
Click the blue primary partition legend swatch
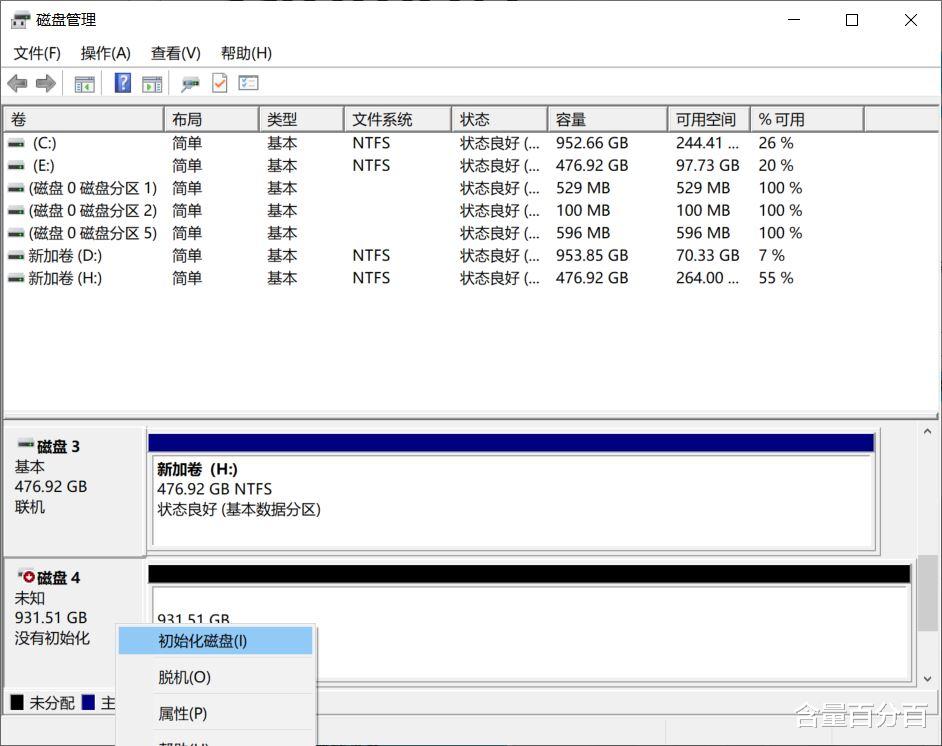[88, 702]
